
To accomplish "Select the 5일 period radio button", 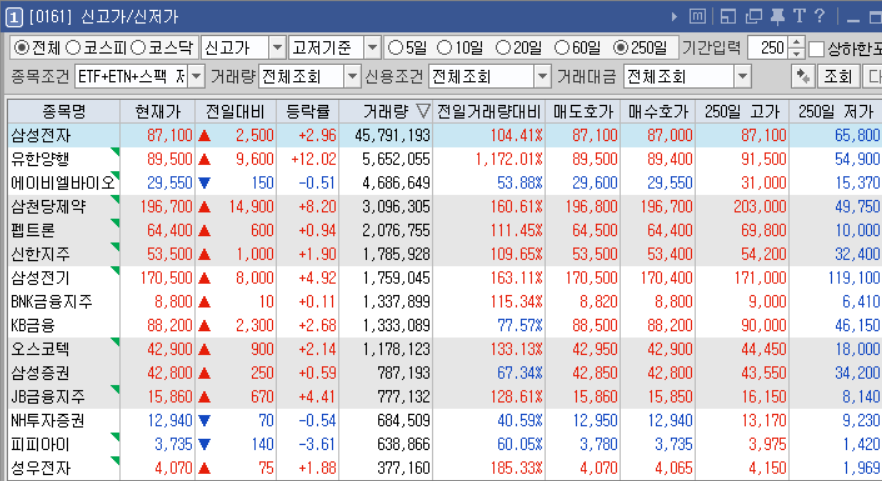I will 395,48.
